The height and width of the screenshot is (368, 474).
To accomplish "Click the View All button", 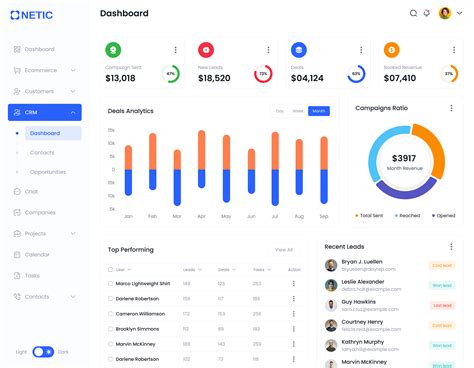I will click(x=284, y=250).
